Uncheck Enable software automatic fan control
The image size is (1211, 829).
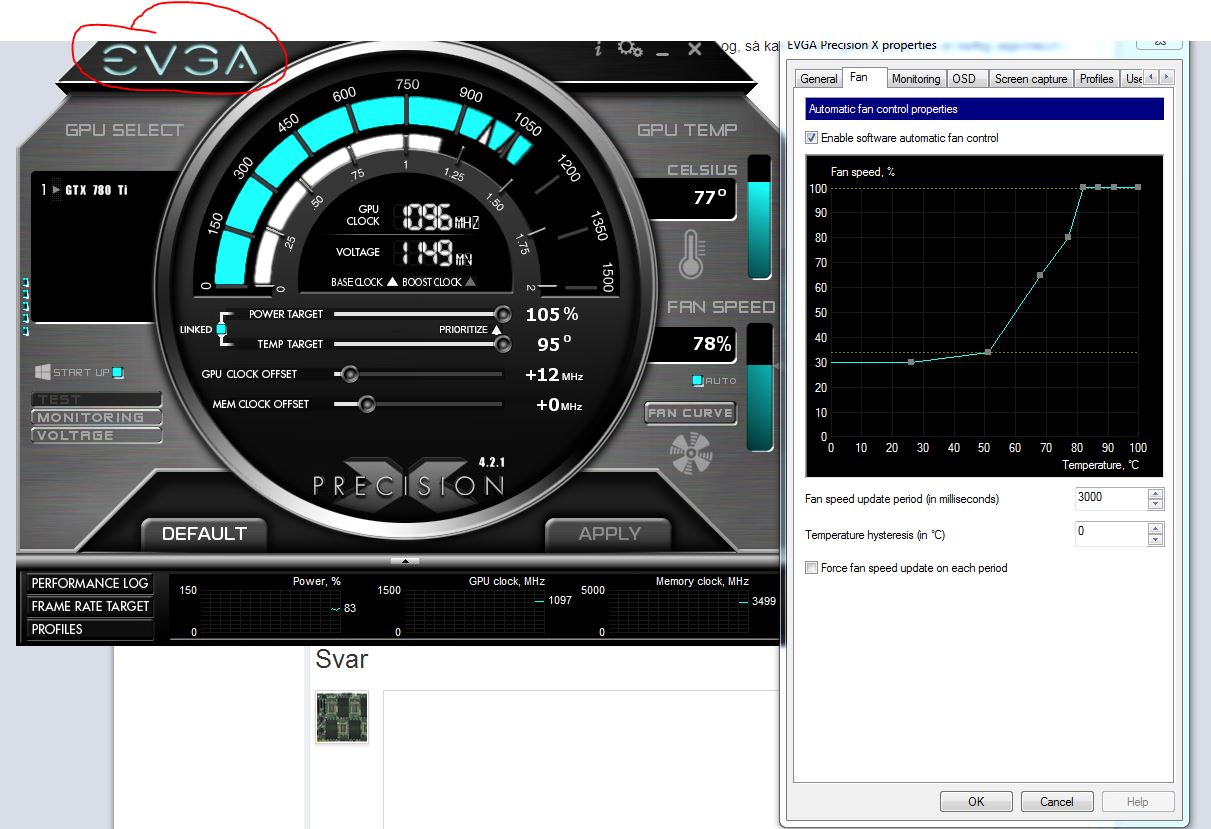click(812, 138)
